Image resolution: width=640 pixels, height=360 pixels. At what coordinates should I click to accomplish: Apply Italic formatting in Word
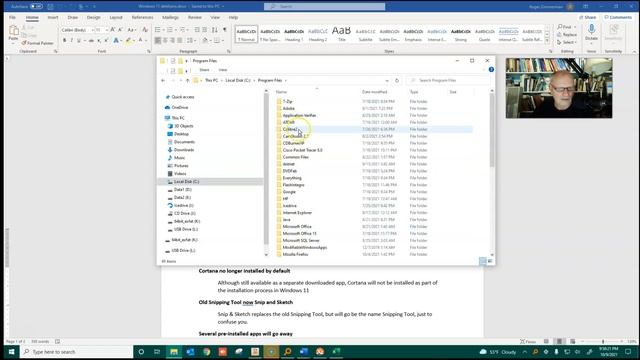tap(71, 40)
